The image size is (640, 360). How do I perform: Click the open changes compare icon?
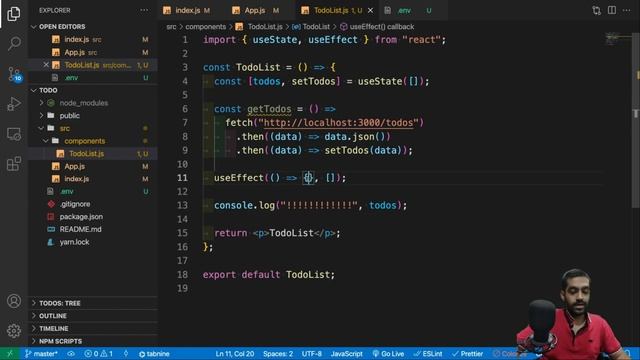[x=596, y=10]
